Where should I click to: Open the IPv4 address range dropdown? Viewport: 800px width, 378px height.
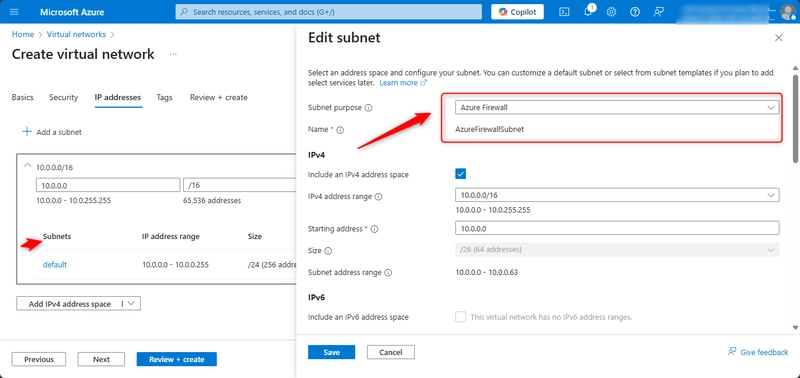(617, 195)
